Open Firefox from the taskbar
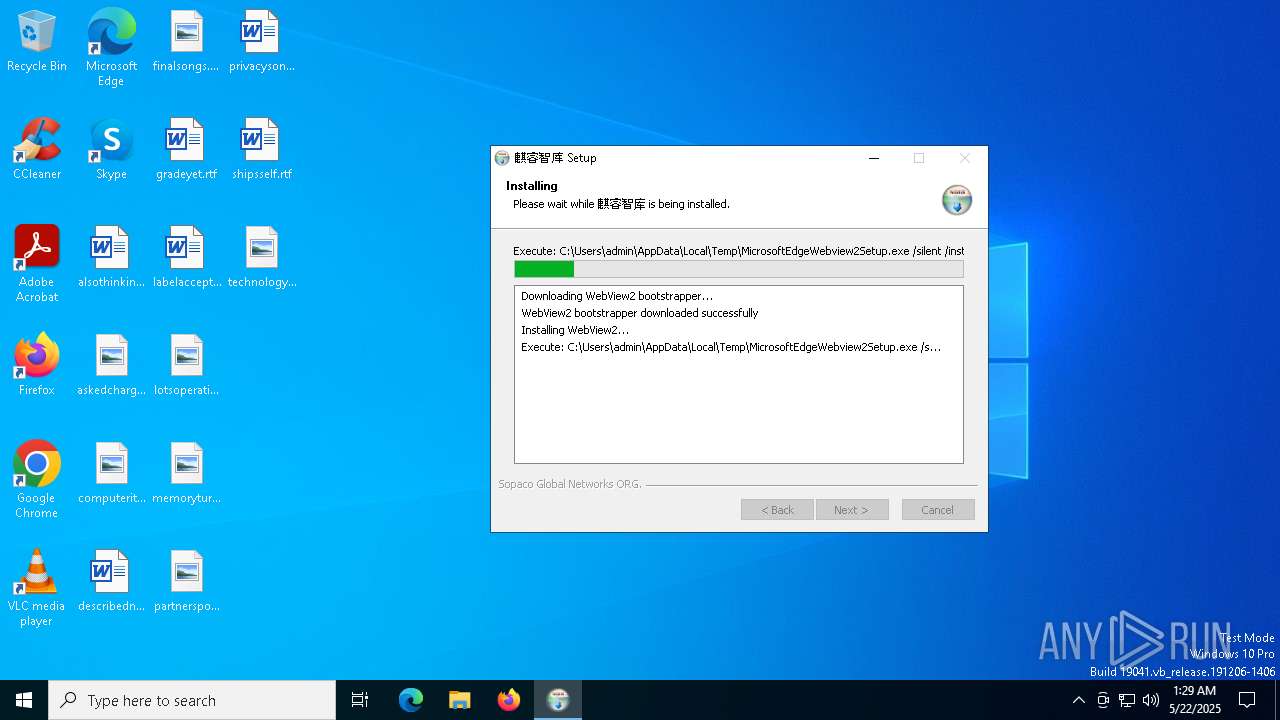The height and width of the screenshot is (720, 1280). point(509,700)
